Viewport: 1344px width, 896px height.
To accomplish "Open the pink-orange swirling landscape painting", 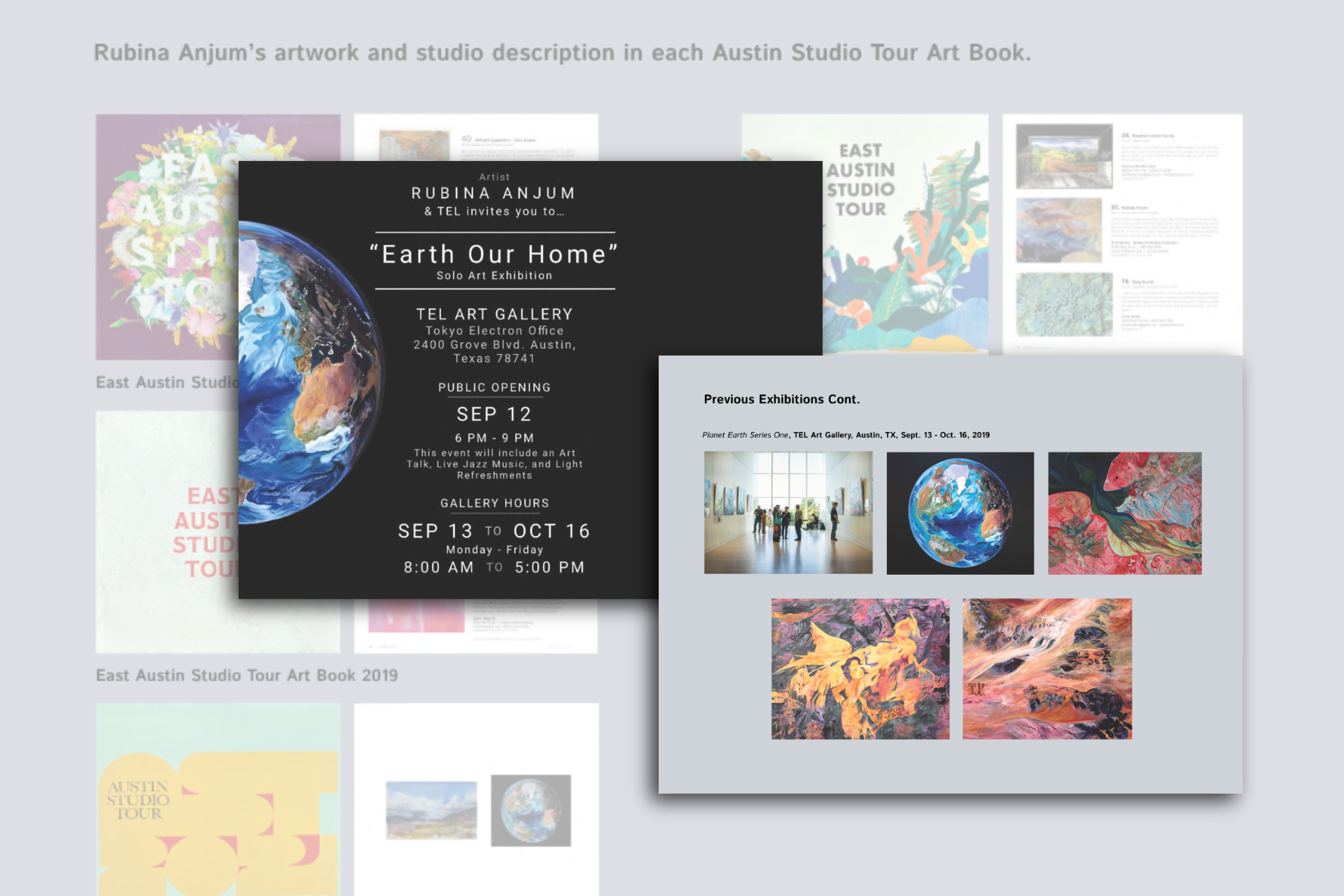I will pos(1046,668).
